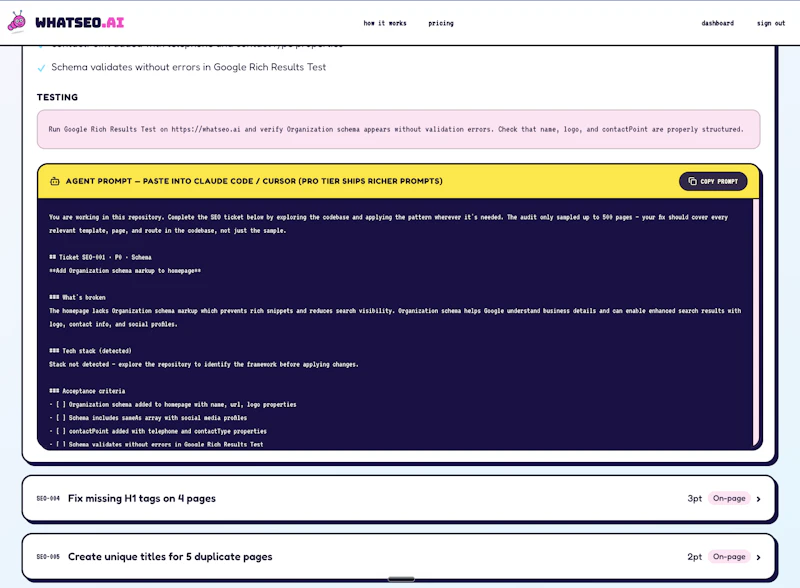Click the copy icon inside Copy Prompt
This screenshot has height=588, width=800.
coord(692,181)
